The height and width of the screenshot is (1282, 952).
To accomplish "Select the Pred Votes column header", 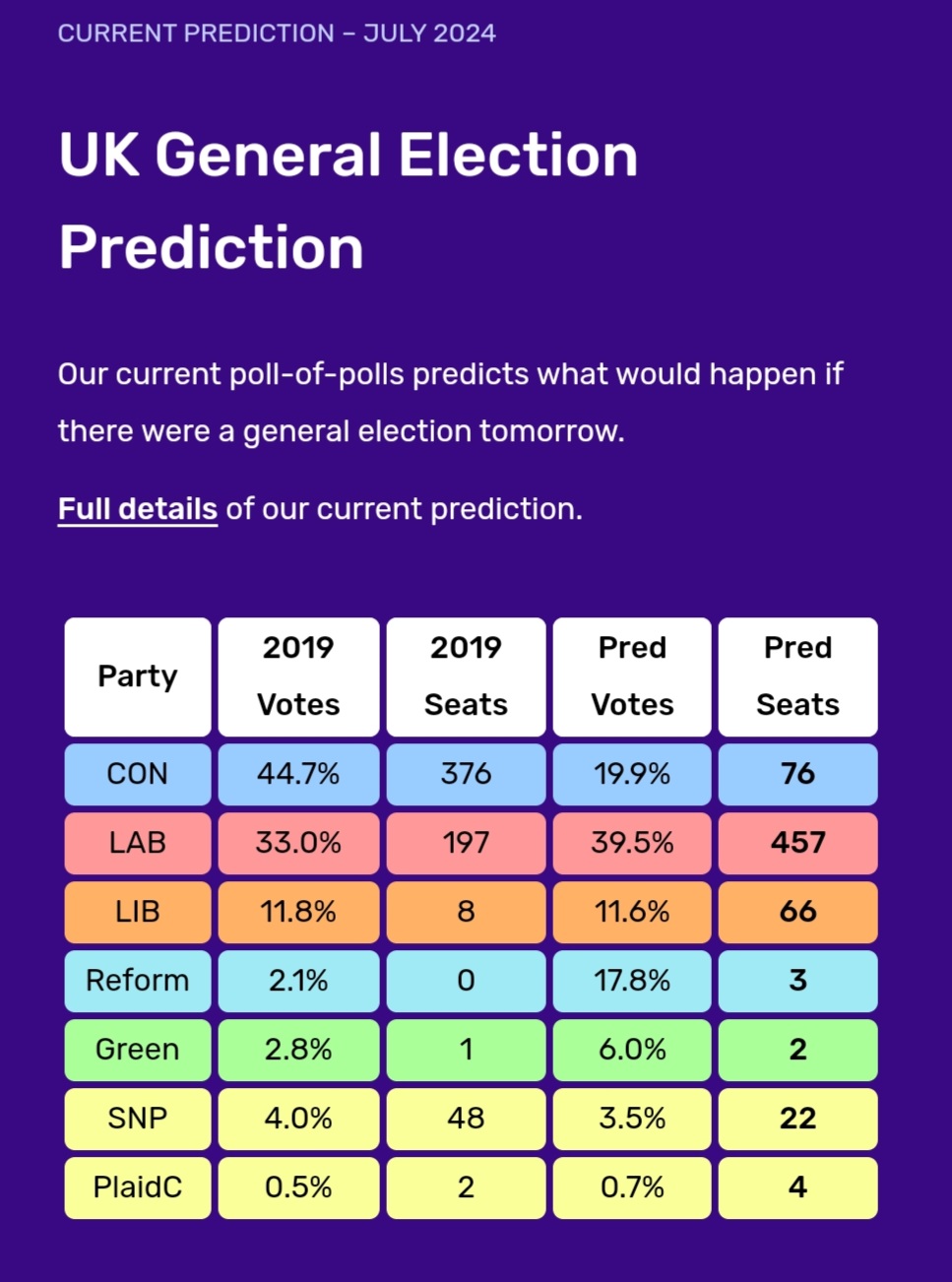I will (x=632, y=676).
